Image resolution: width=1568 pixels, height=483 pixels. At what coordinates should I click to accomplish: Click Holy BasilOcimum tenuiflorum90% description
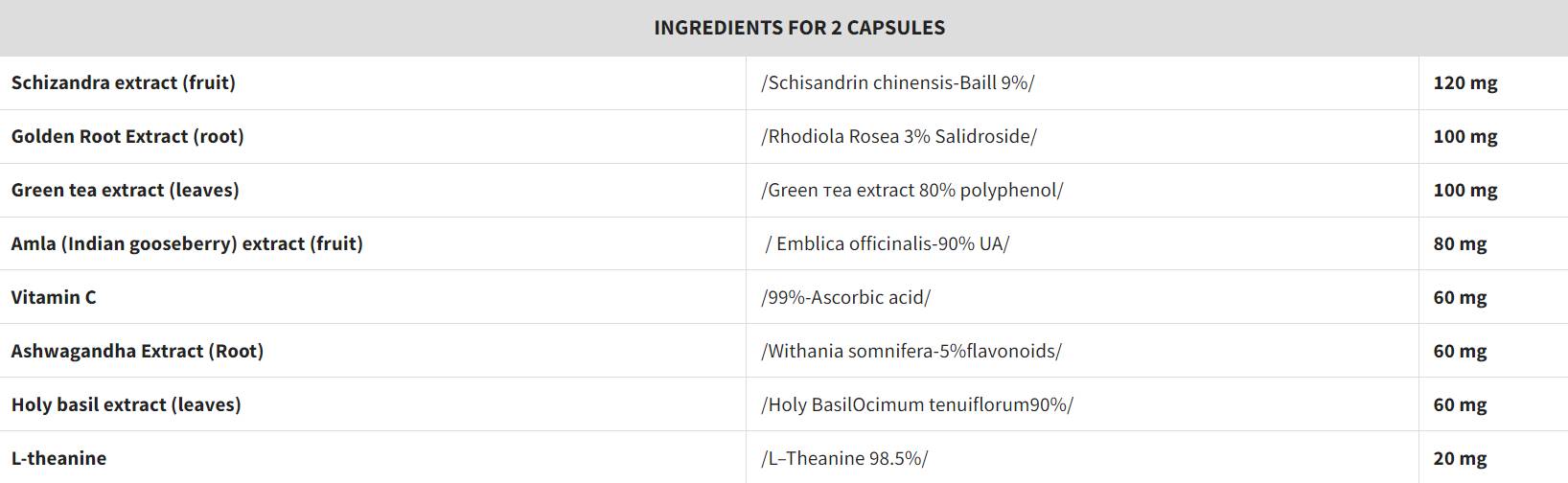(x=917, y=404)
